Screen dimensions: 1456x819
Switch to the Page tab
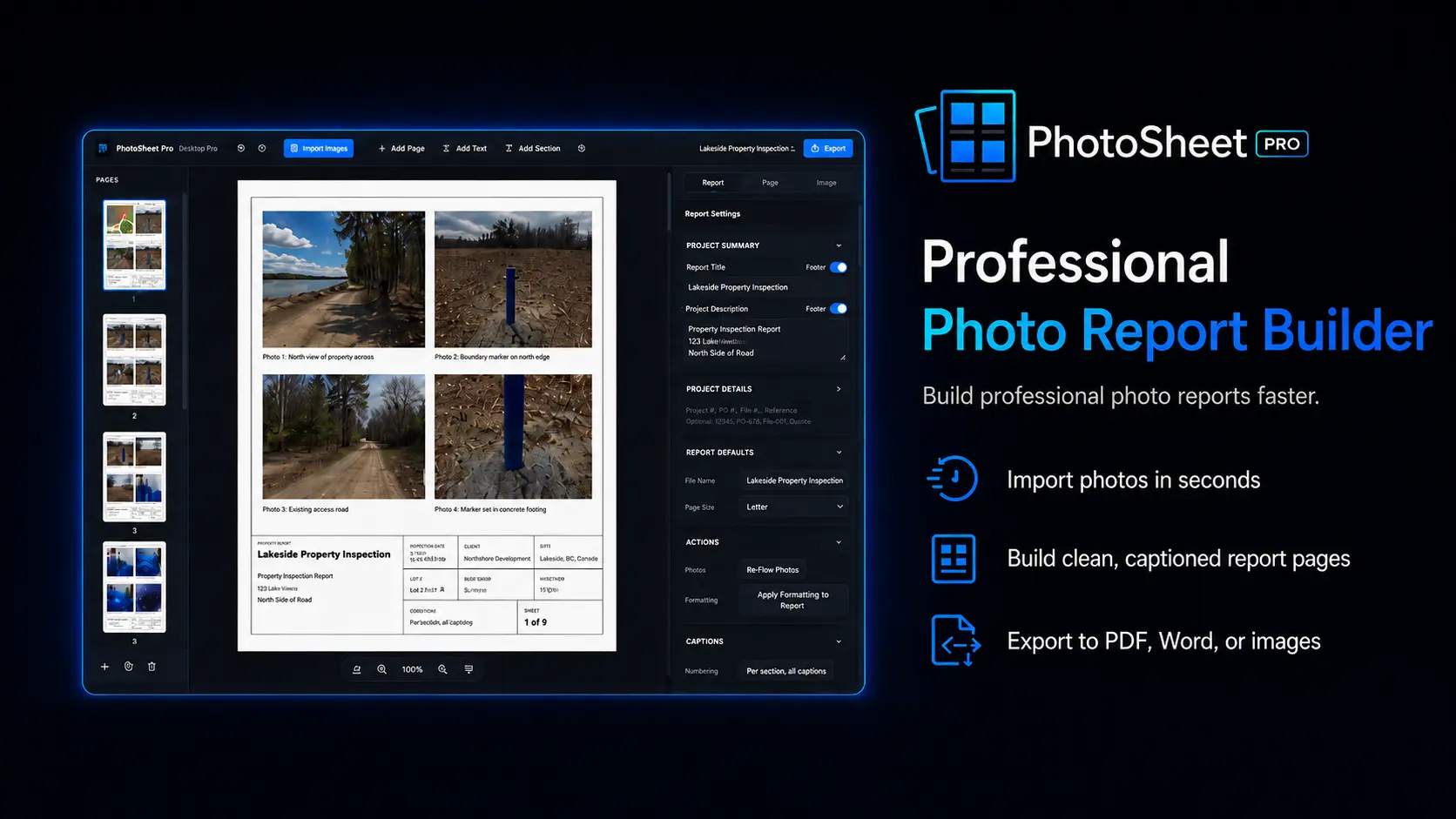770,183
